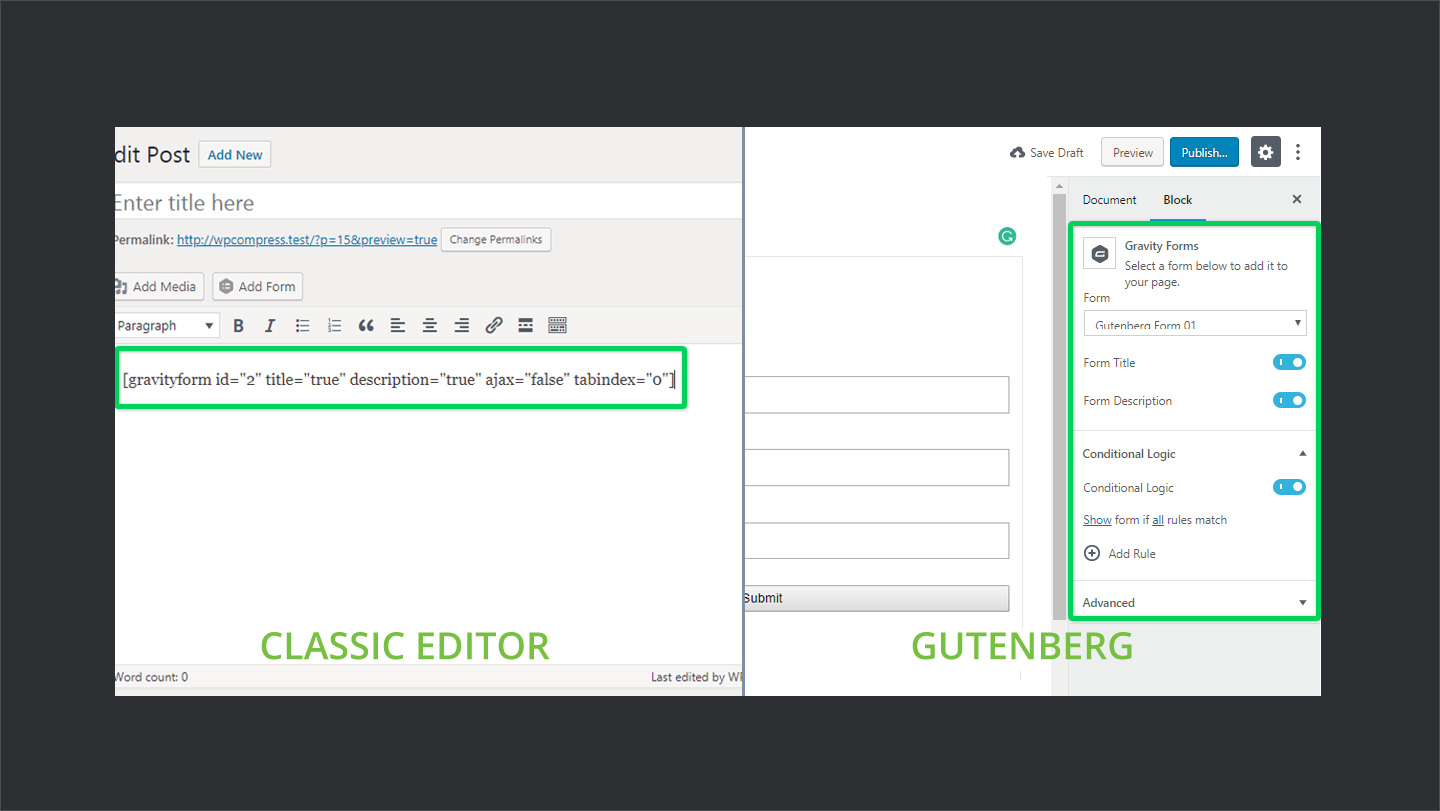The width and height of the screenshot is (1440, 811).
Task: Open the Paragraph format dropdown
Action: click(166, 325)
